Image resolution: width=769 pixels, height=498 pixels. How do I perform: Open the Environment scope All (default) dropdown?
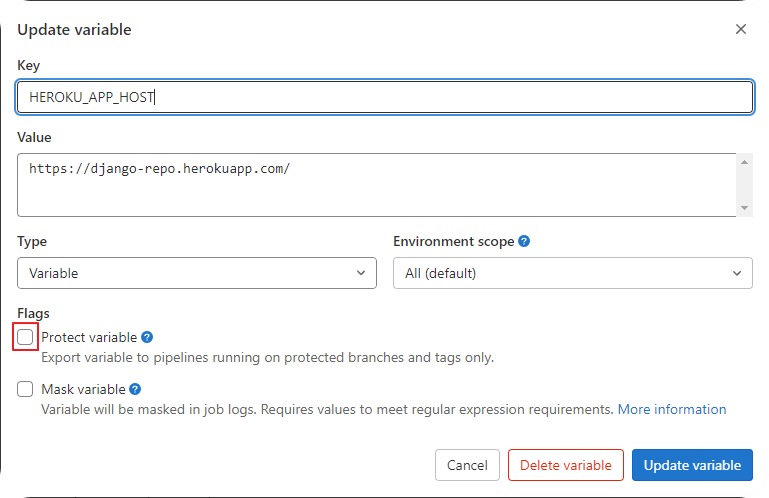click(572, 273)
